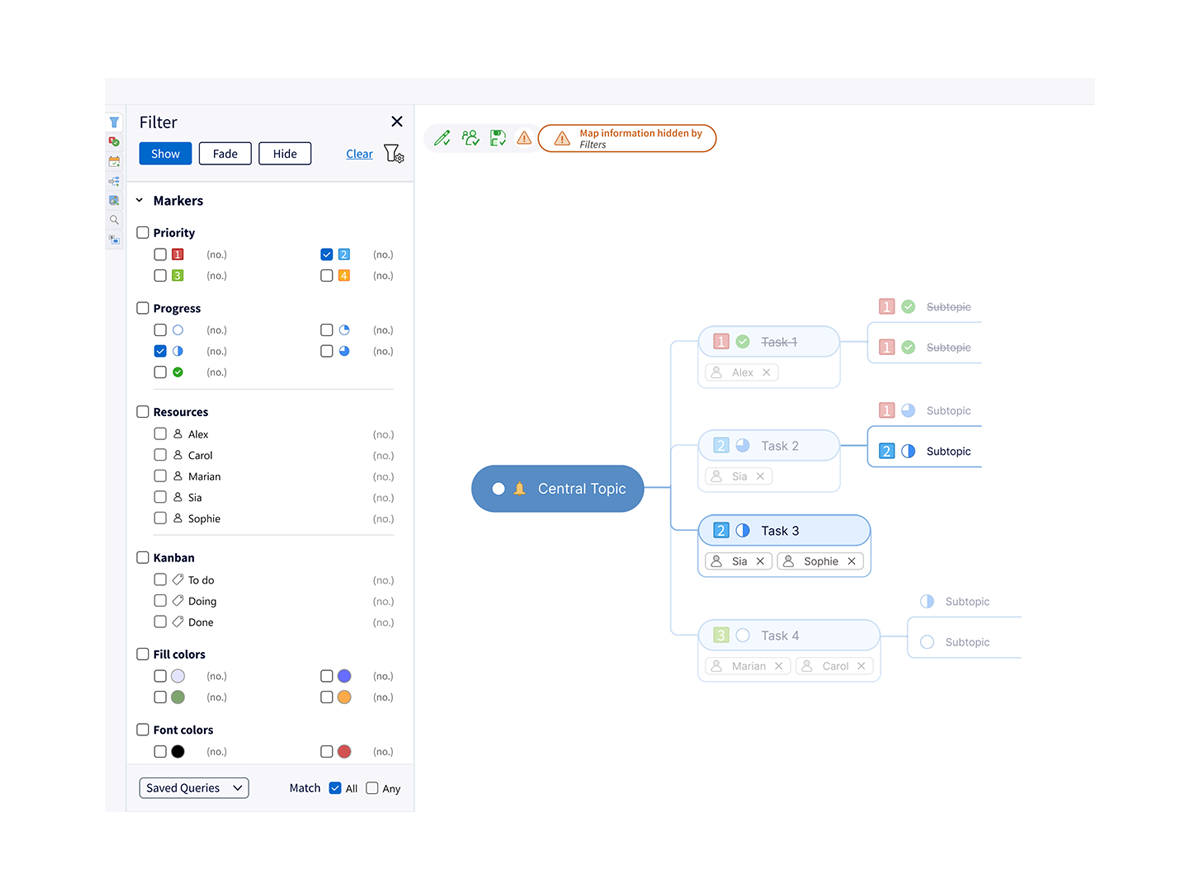1200x890 pixels.
Task: Collapse the Markers section chevron
Action: (x=140, y=201)
